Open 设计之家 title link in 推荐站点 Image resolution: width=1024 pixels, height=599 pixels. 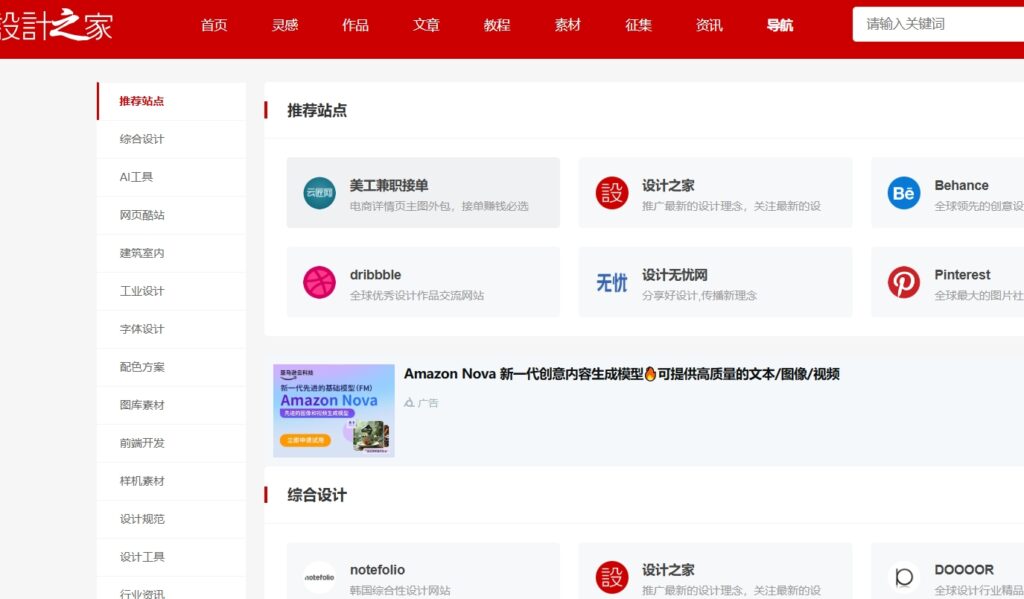pos(668,186)
